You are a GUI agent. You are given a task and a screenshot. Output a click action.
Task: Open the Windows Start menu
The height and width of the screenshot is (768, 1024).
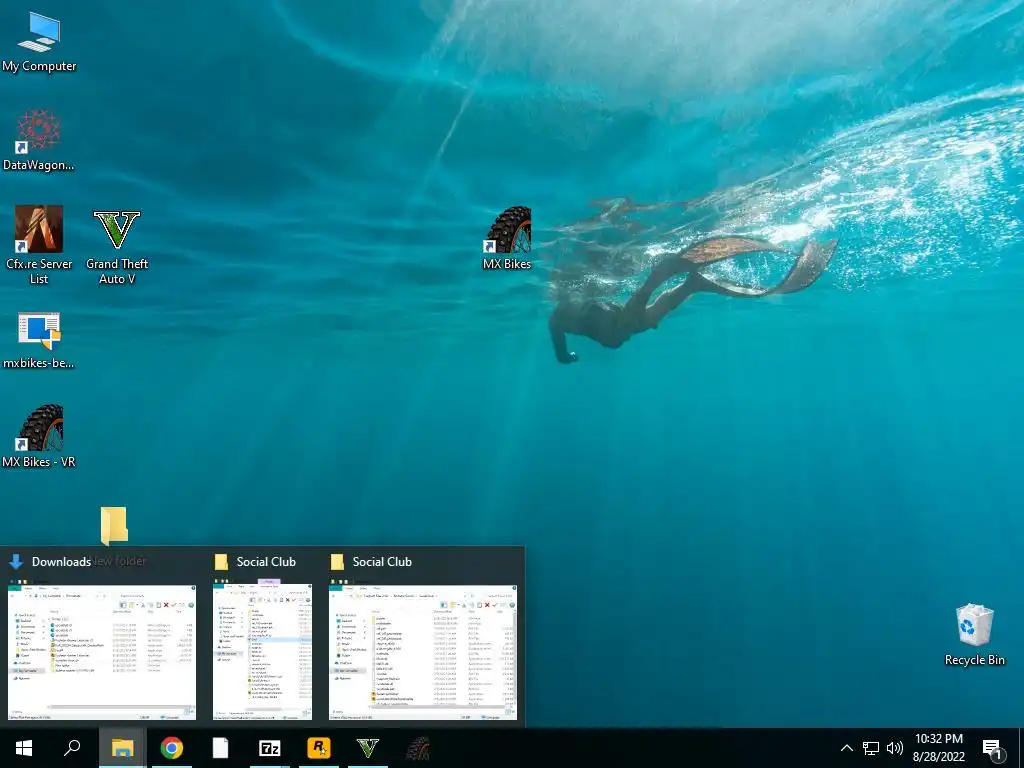tap(24, 748)
